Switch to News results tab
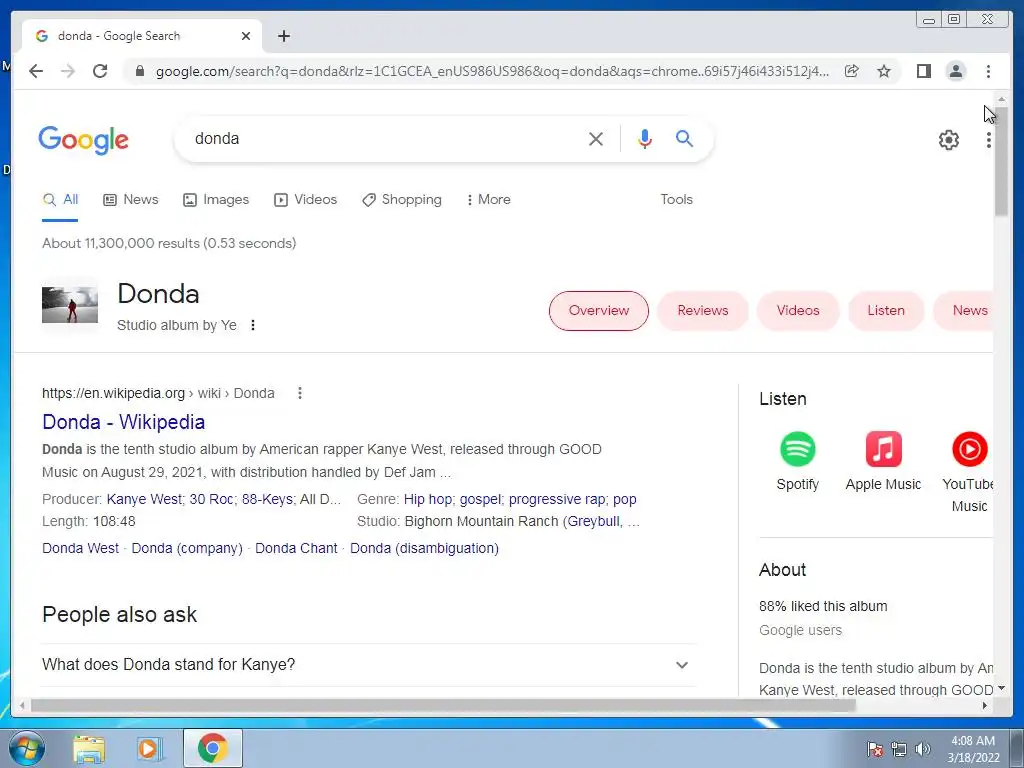 pyautogui.click(x=131, y=200)
